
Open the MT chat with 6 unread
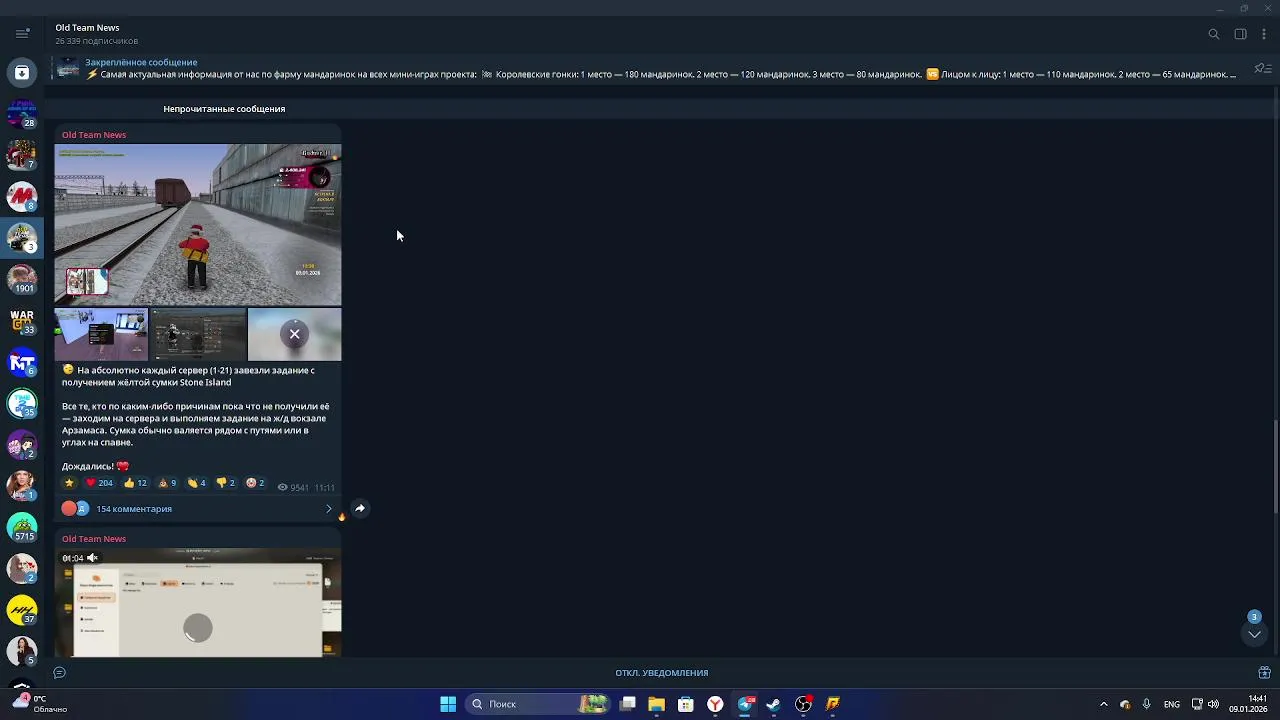click(x=22, y=362)
